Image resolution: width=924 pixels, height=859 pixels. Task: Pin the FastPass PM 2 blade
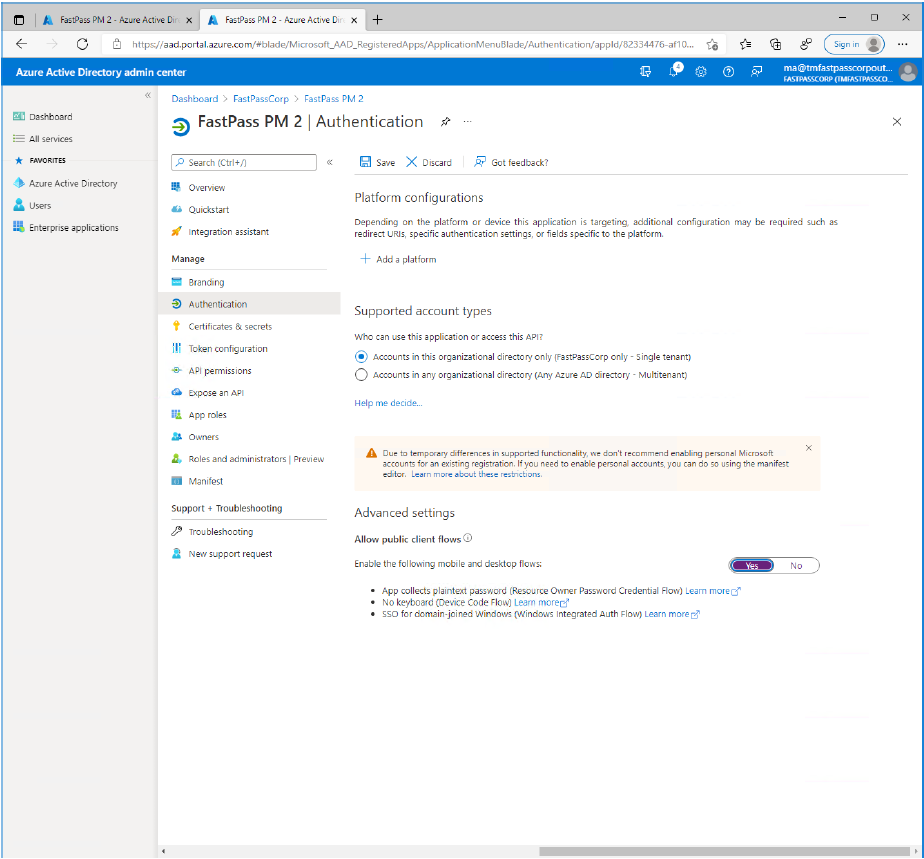445,122
